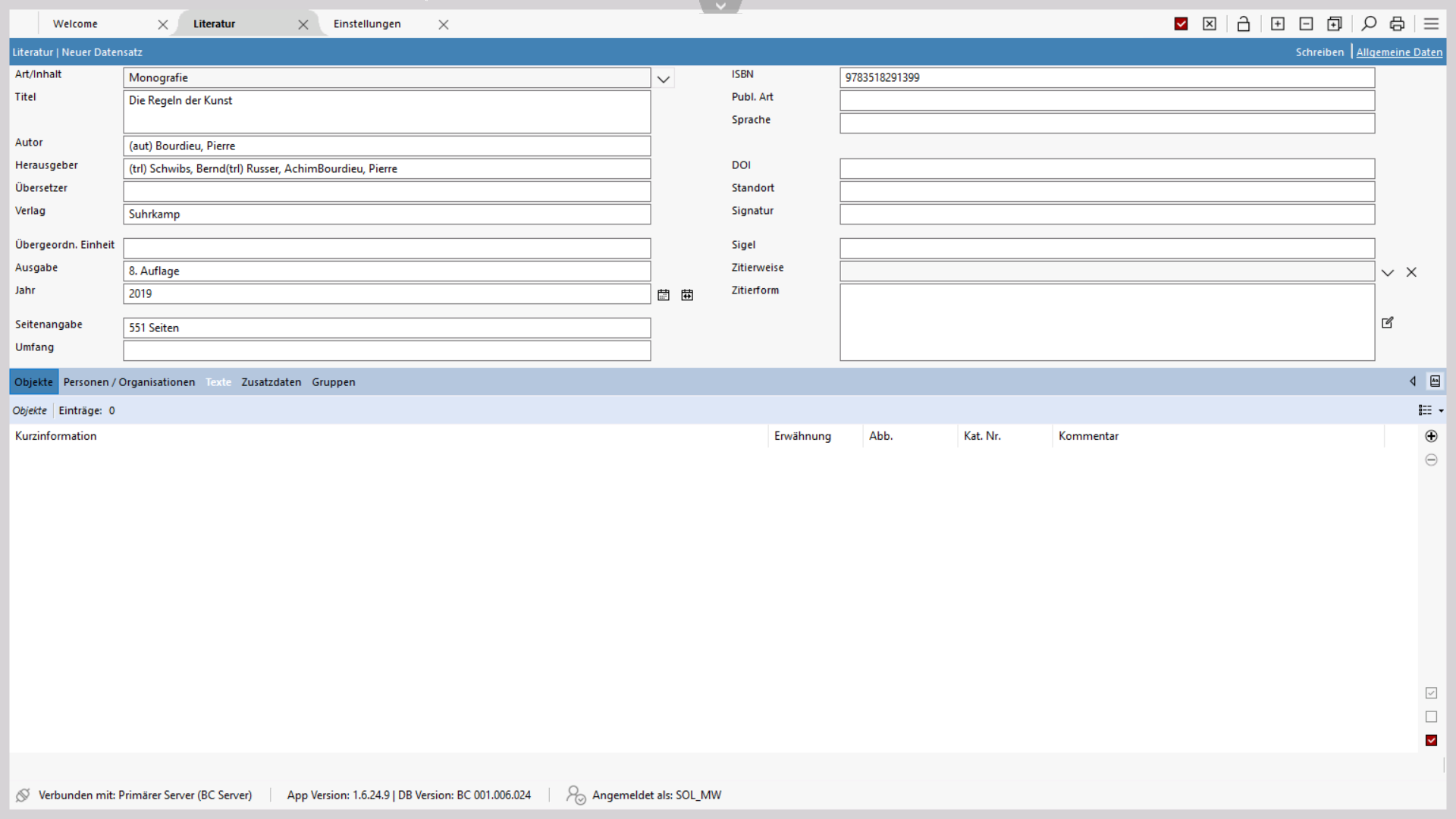
Task: Expand the Art/Inhalt dropdown arrow
Action: pyautogui.click(x=664, y=79)
